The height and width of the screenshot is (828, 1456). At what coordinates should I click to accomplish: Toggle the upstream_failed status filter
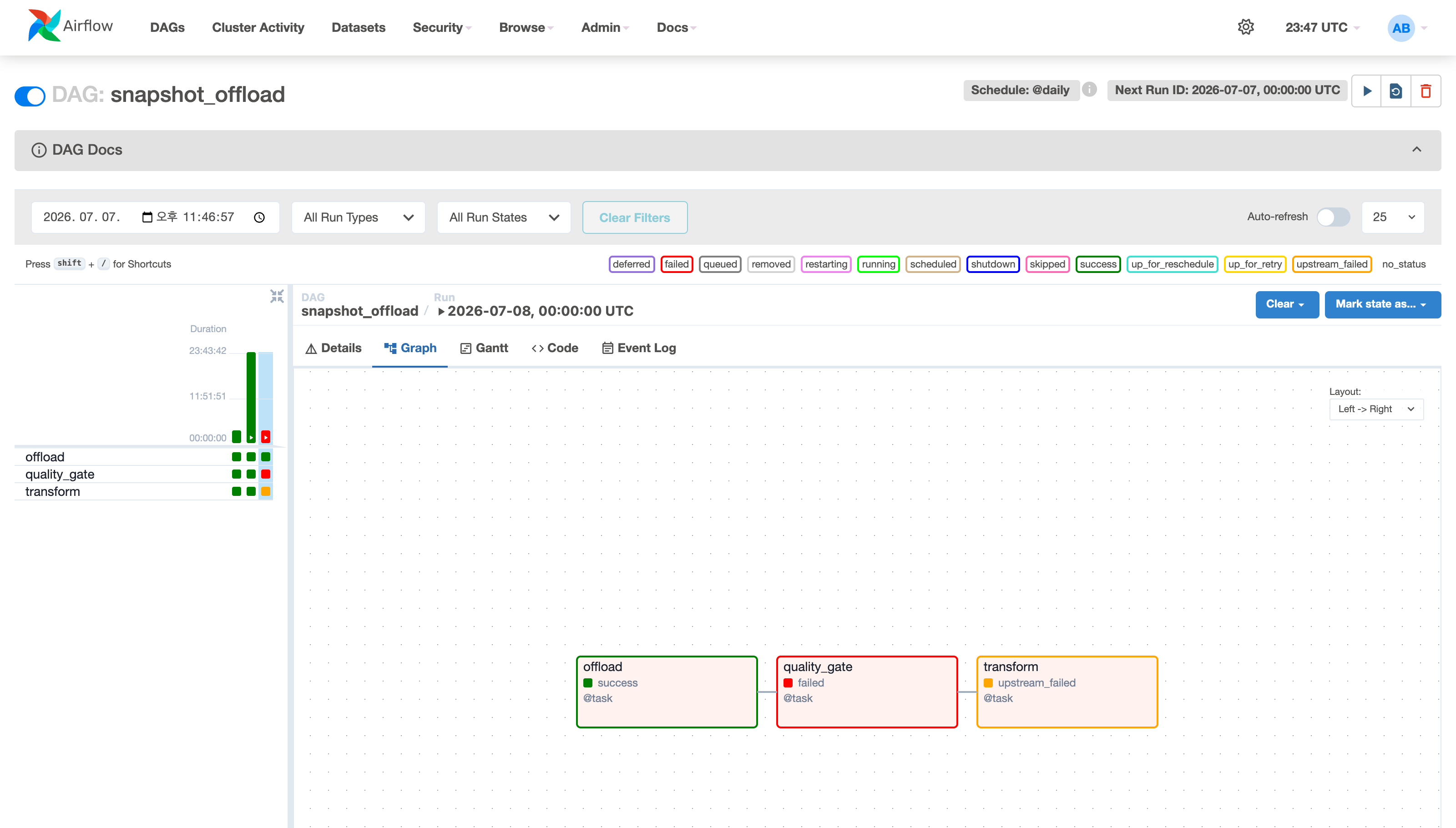1331,264
